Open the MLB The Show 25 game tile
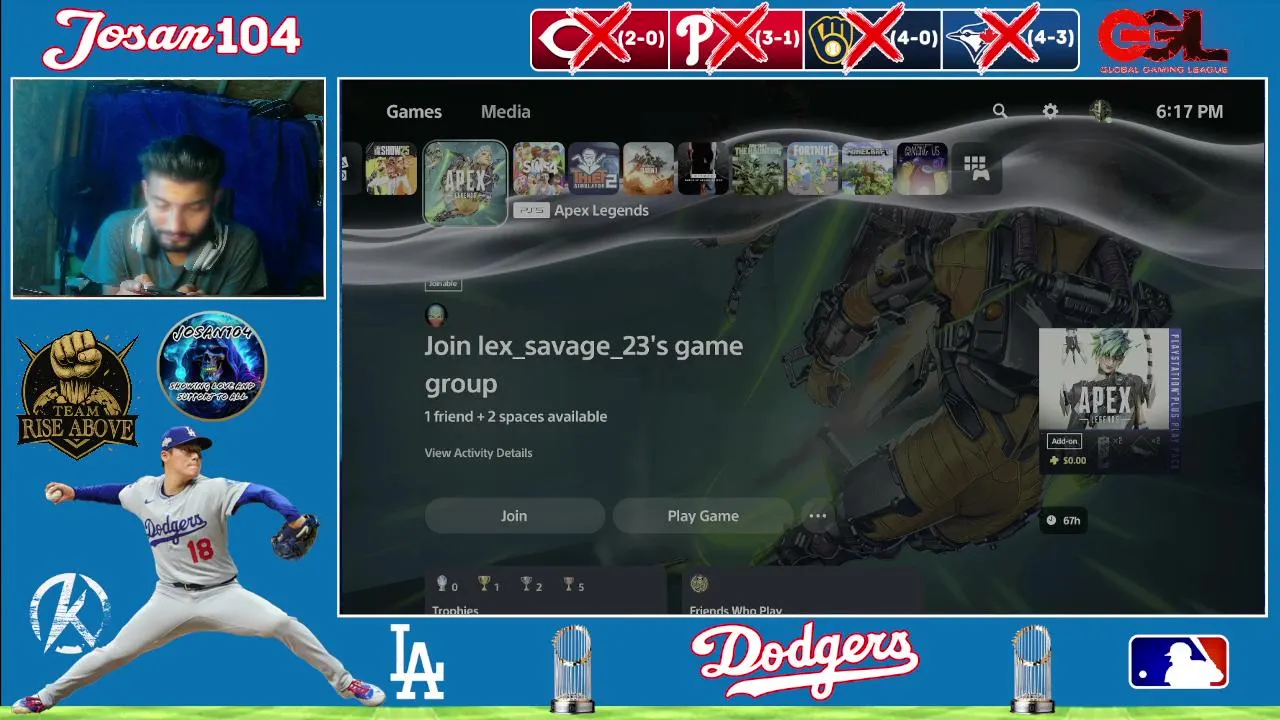Screen dimensions: 1280x720 pos(391,168)
